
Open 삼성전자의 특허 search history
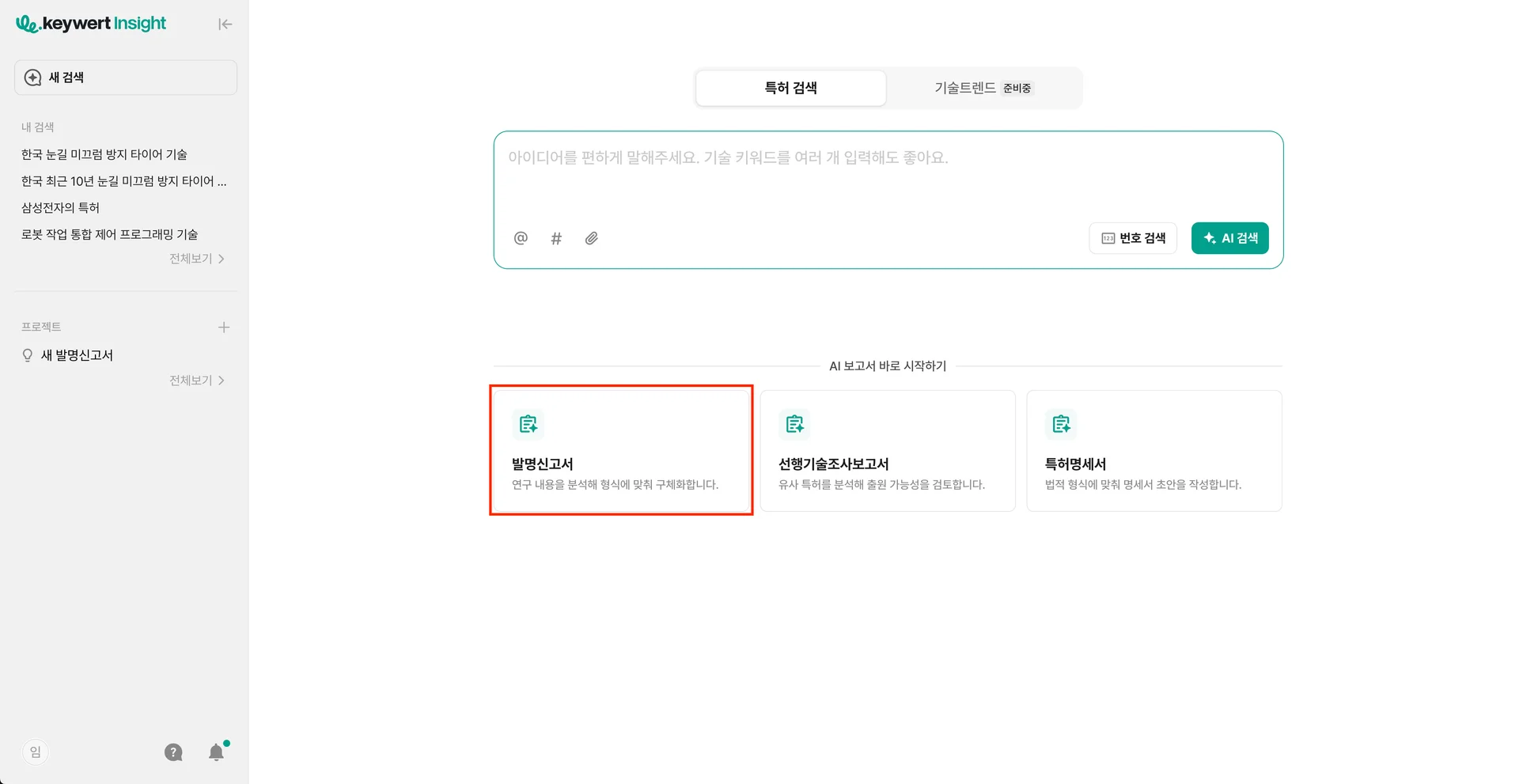(x=61, y=208)
